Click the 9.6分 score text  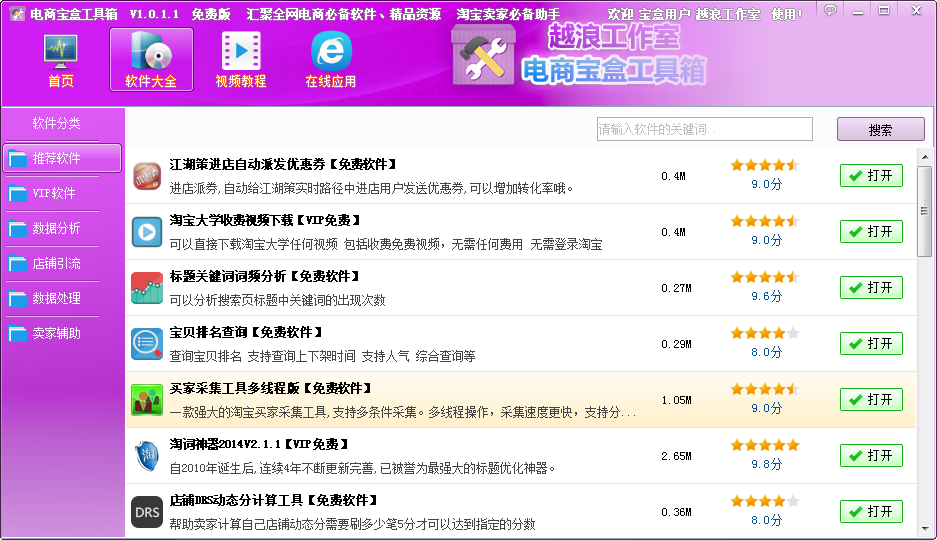(x=766, y=296)
